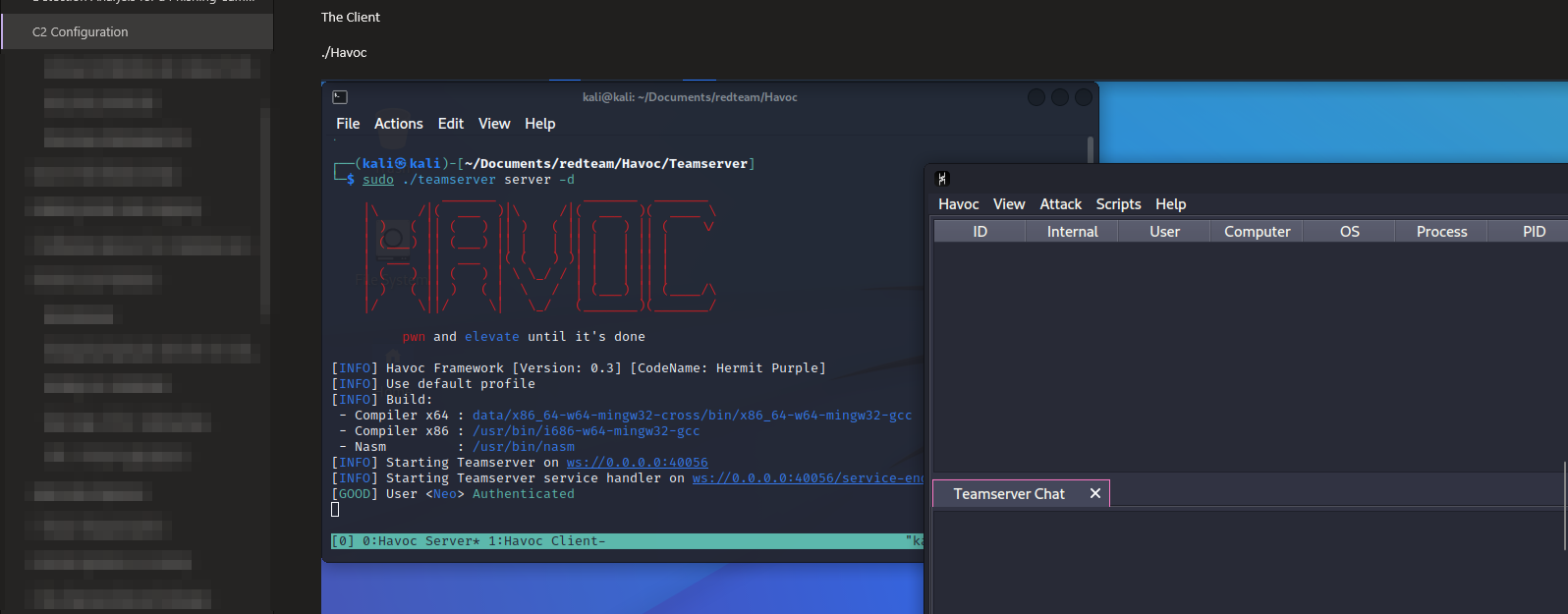Viewport: 1568px width, 614px height.
Task: Click the ./Havoc text in the document
Action: [344, 52]
